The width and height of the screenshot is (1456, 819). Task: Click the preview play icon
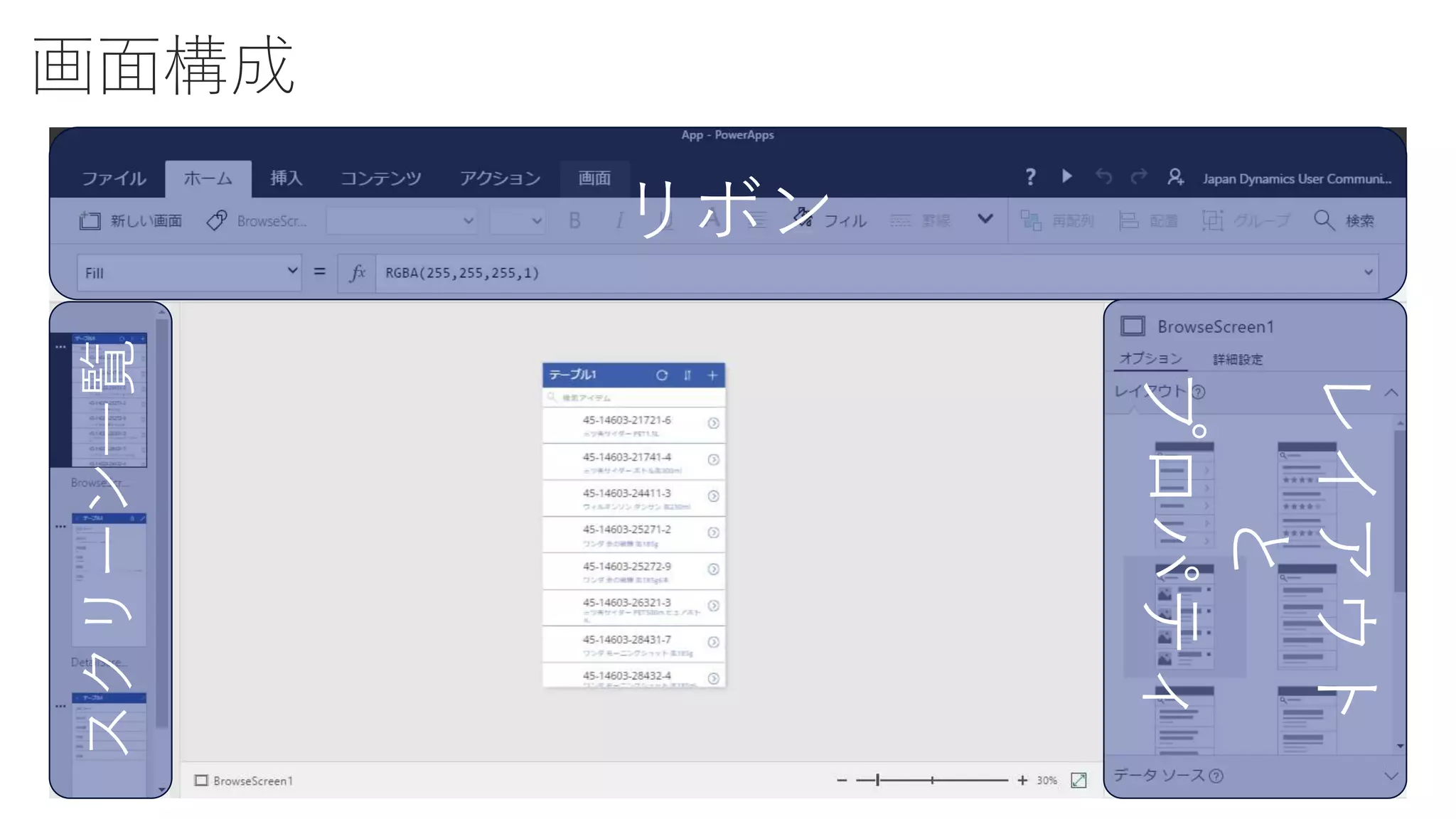coord(1066,176)
